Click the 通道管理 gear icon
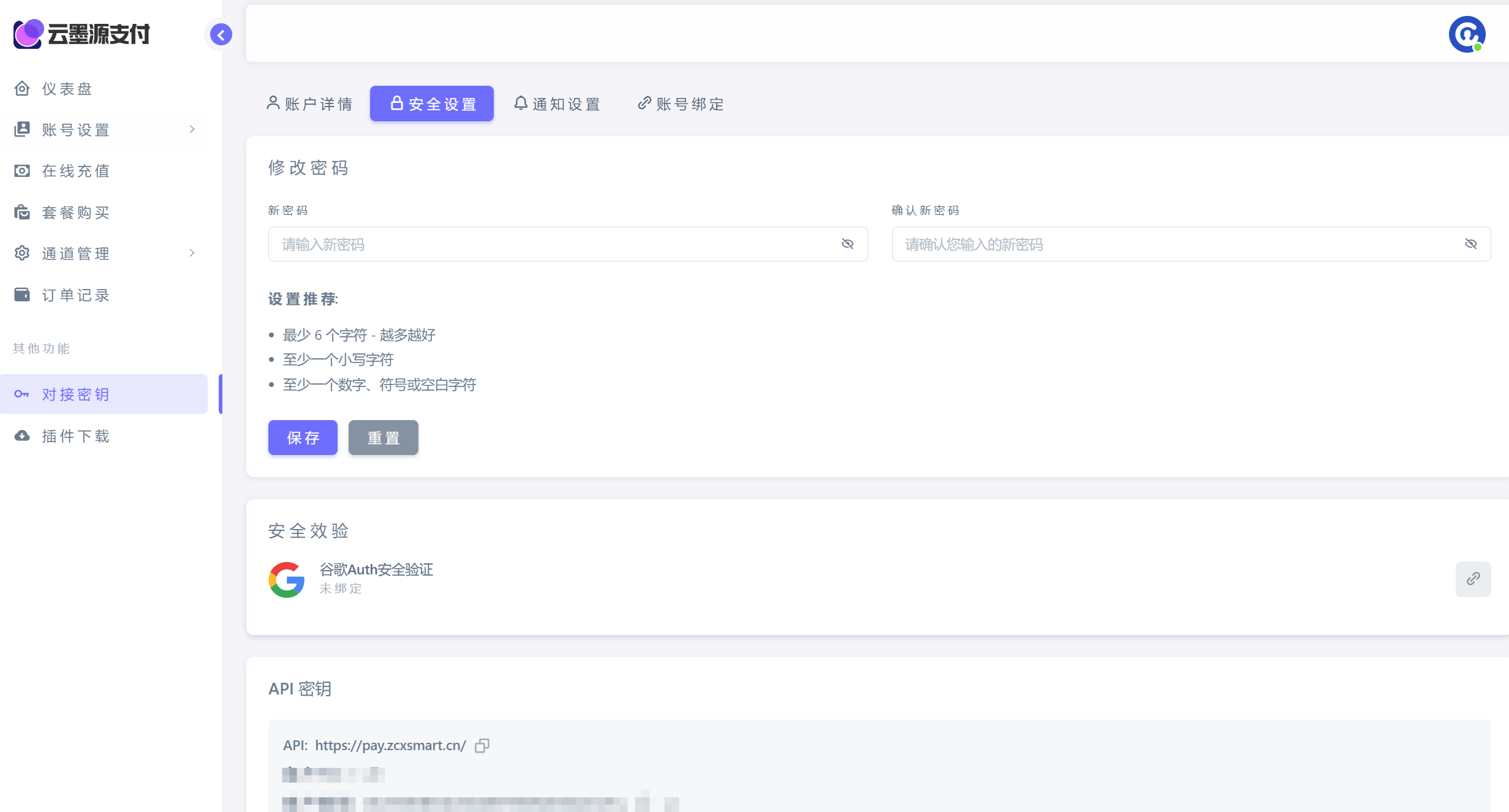1509x812 pixels. tap(22, 254)
